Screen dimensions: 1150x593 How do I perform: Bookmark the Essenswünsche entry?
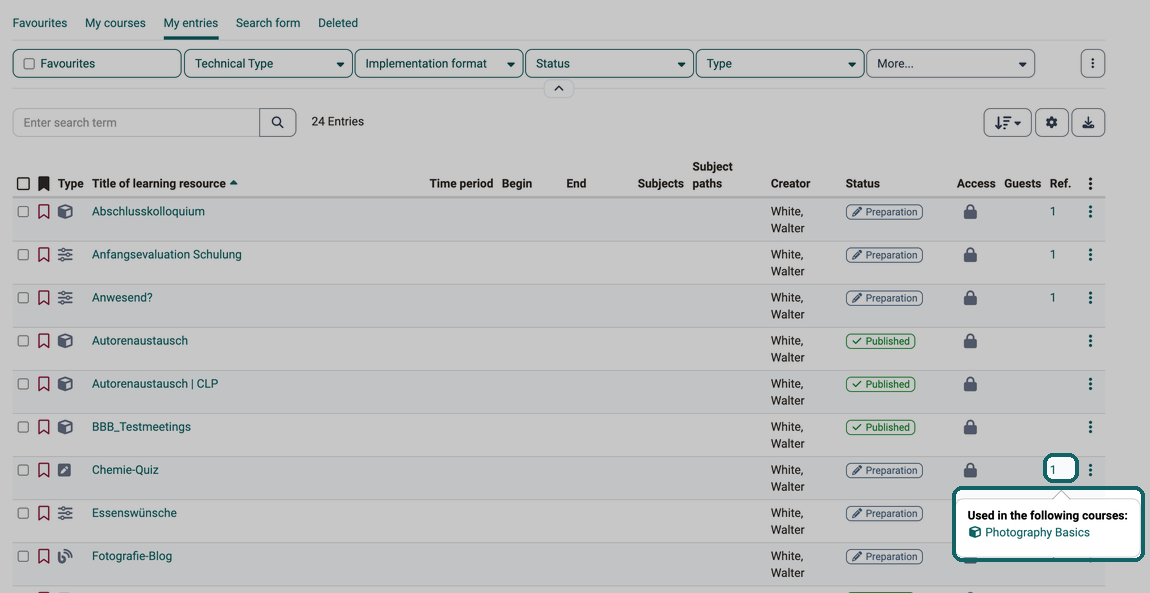43,513
